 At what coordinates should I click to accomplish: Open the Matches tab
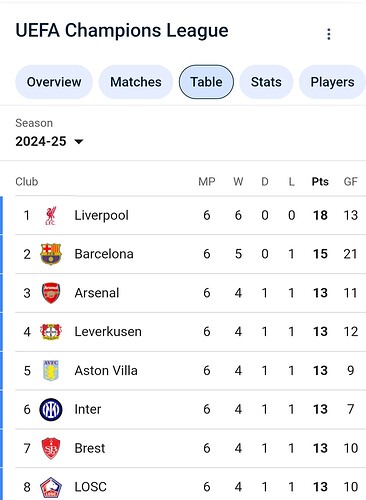tap(136, 82)
